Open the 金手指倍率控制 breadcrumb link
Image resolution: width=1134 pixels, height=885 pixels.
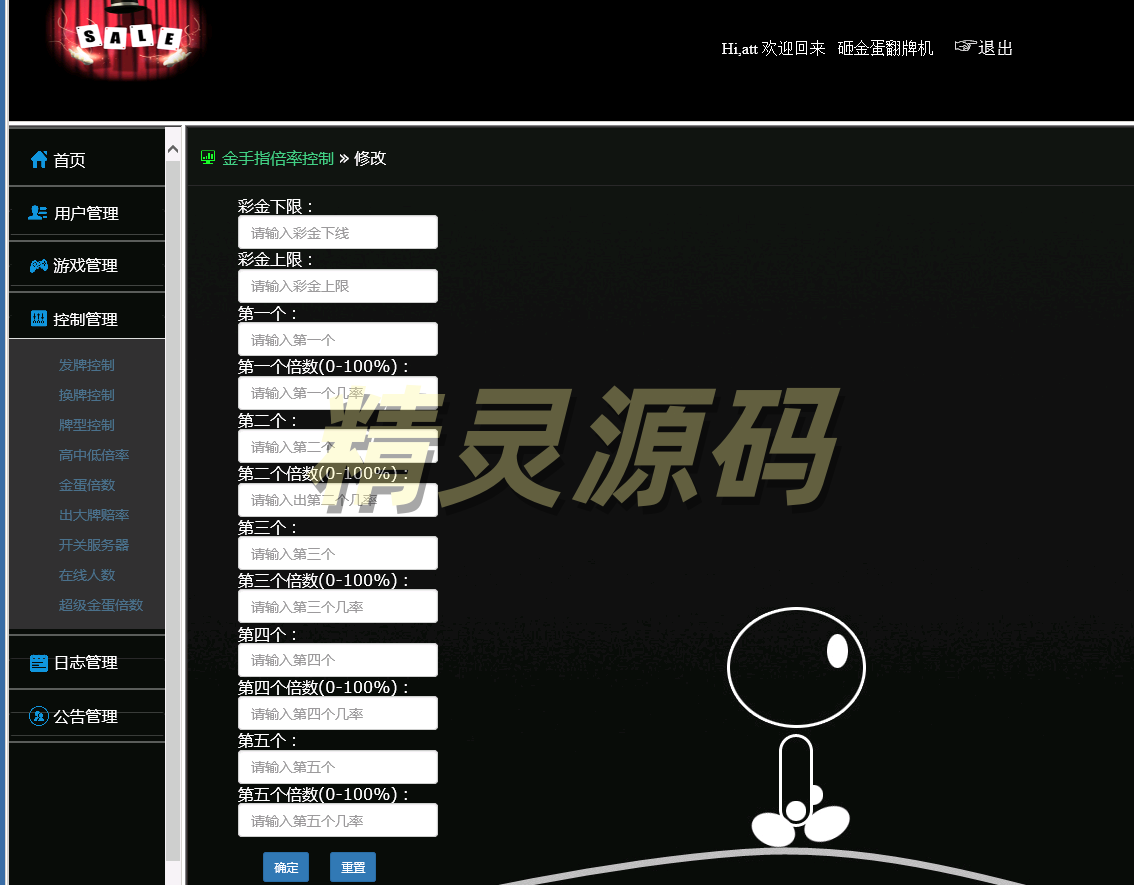click(x=277, y=158)
